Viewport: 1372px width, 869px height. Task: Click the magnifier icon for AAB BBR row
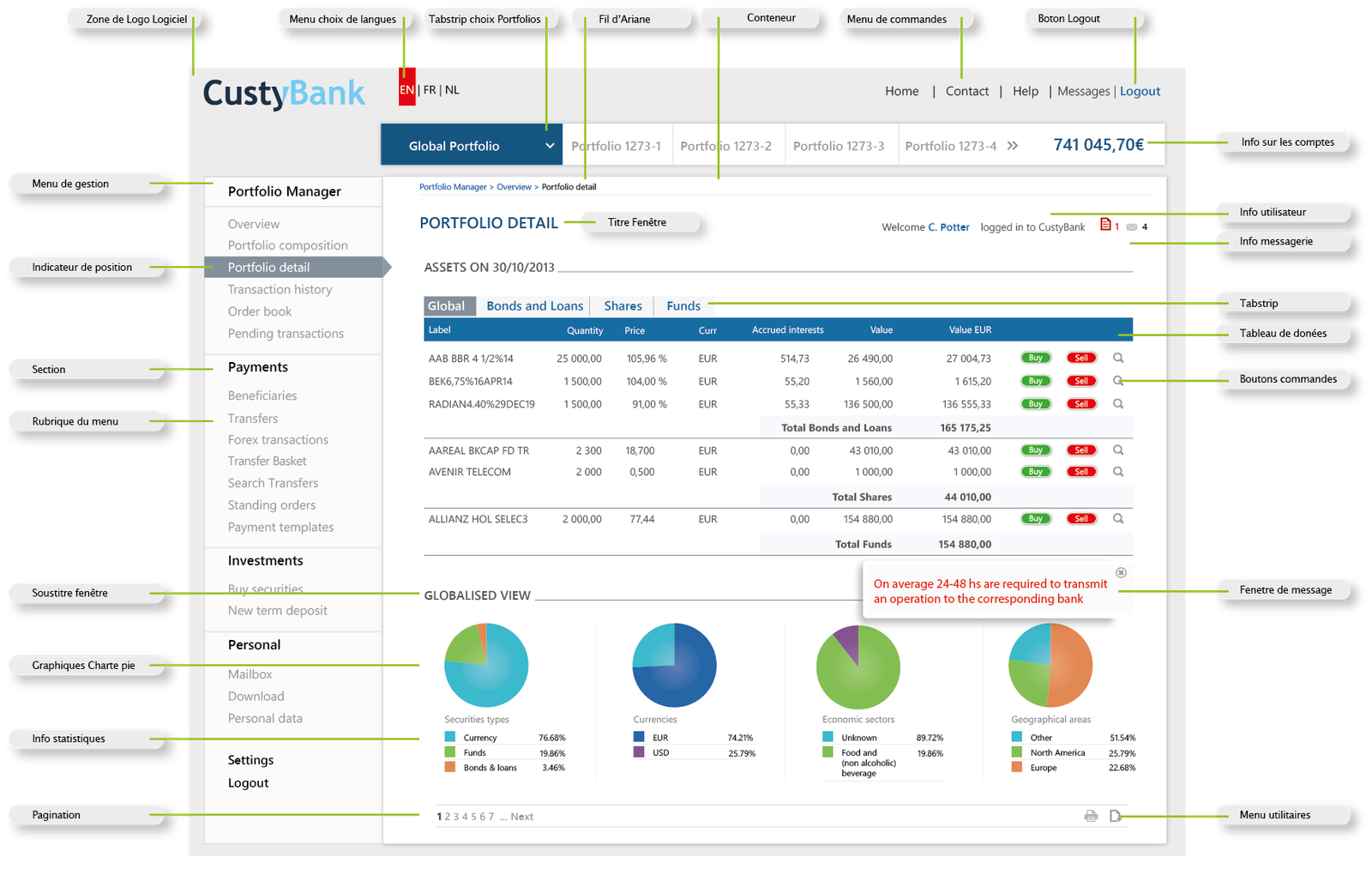(1118, 358)
